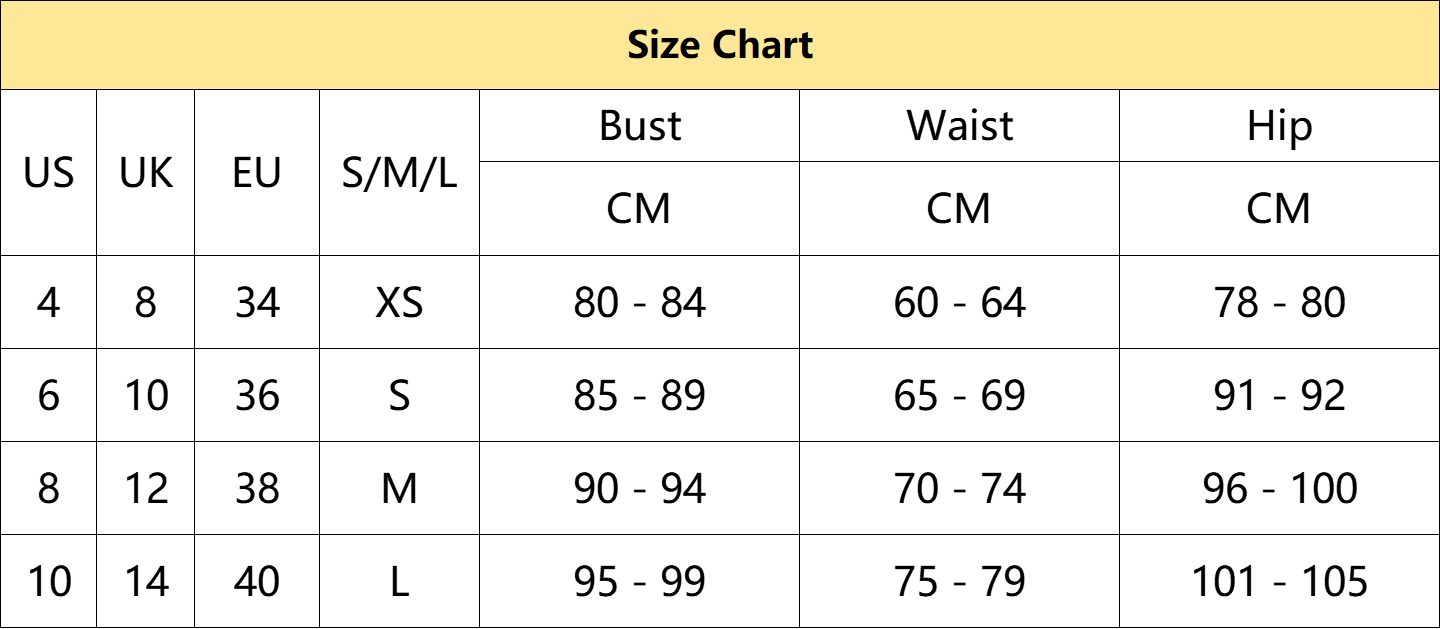This screenshot has width=1440, height=629.
Task: Select the size L cell
Action: 399,581
